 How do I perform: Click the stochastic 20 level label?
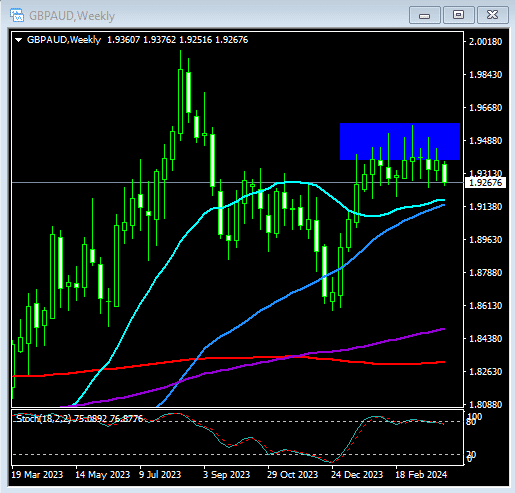471,454
